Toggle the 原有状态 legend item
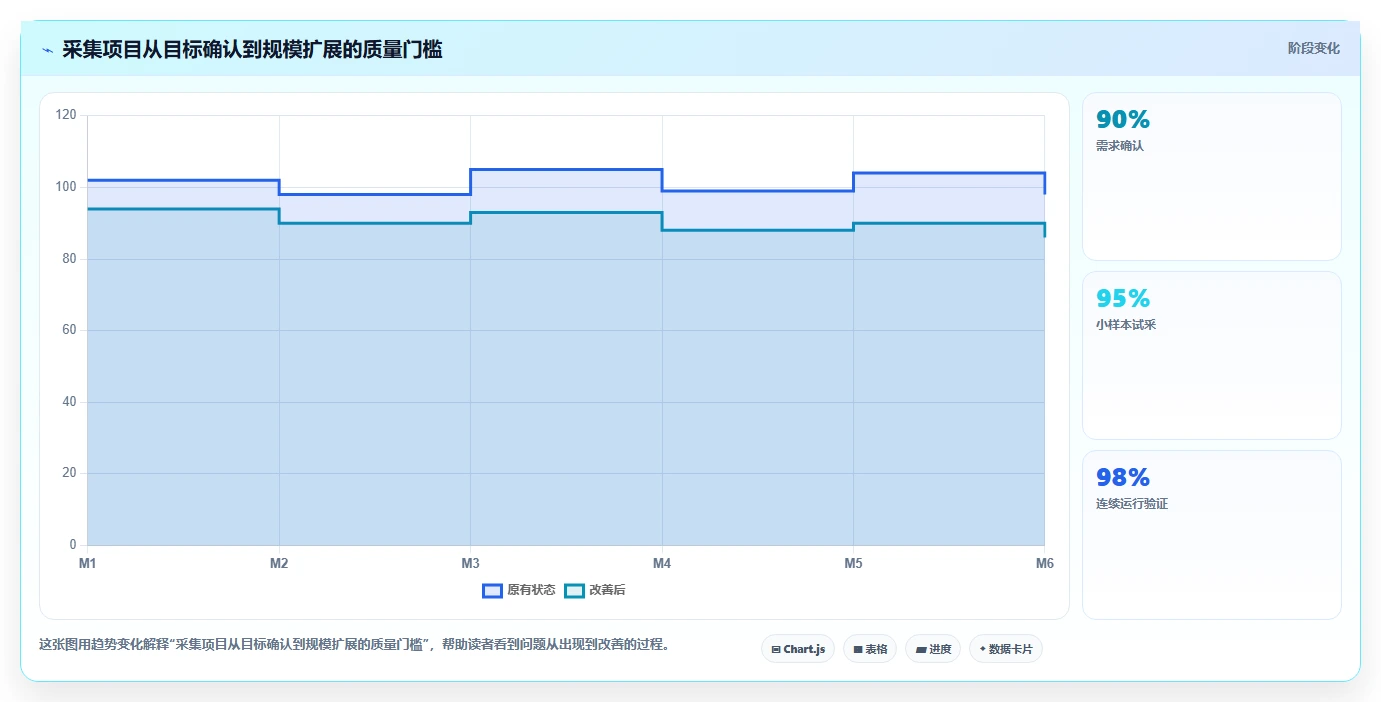The width and height of the screenshot is (1381, 702). (x=519, y=590)
